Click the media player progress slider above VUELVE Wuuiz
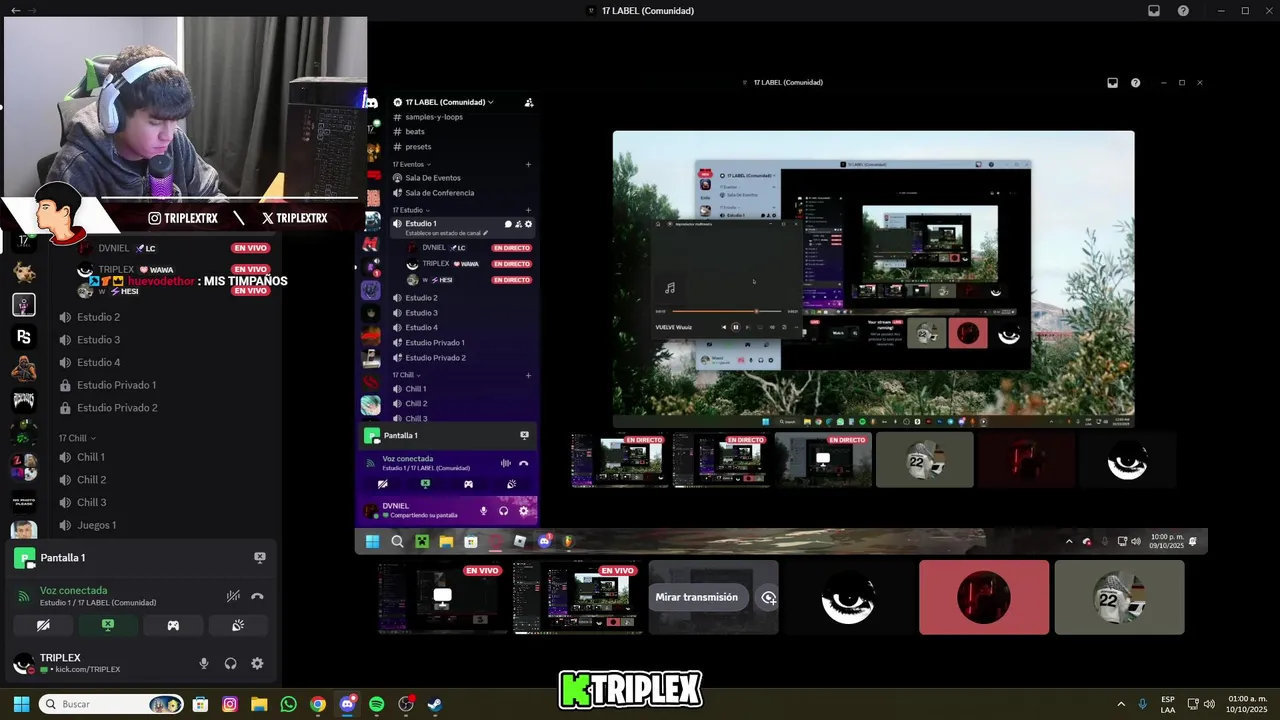The image size is (1280, 720). coord(727,311)
